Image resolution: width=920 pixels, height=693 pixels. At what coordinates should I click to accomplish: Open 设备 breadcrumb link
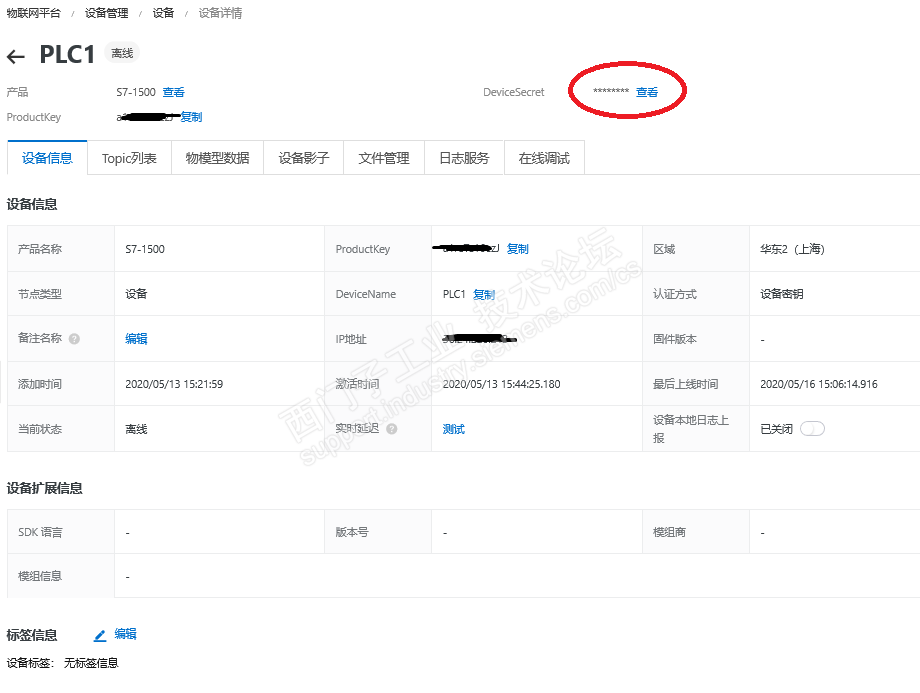(163, 13)
